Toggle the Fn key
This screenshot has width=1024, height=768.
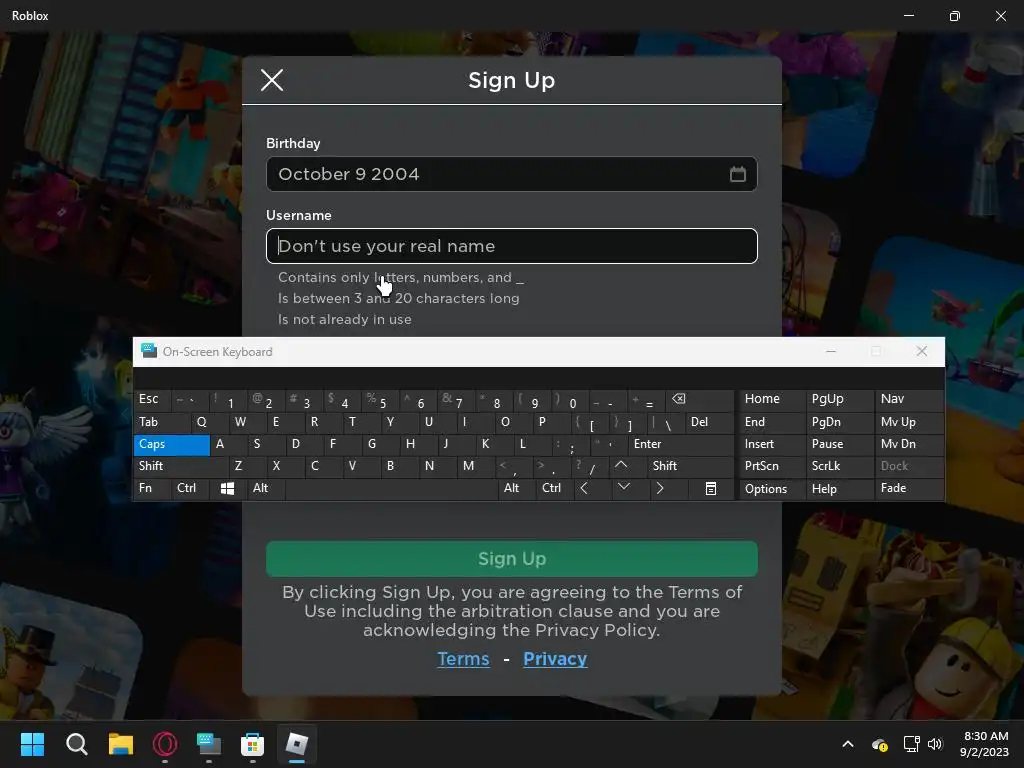(x=152, y=488)
